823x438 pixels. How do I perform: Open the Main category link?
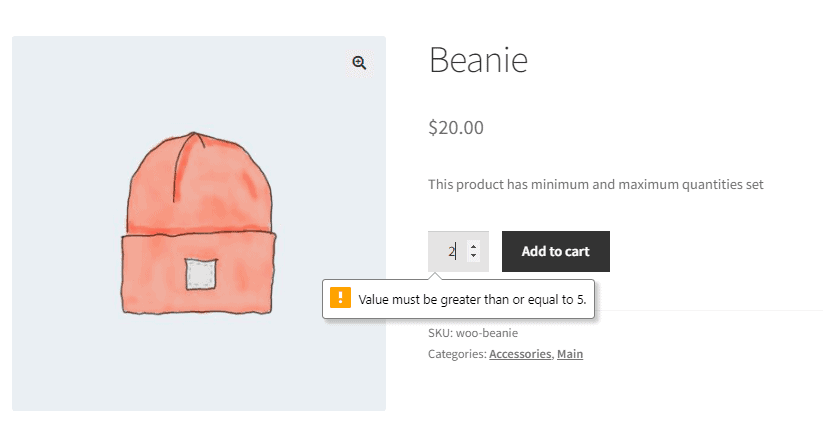tap(570, 354)
